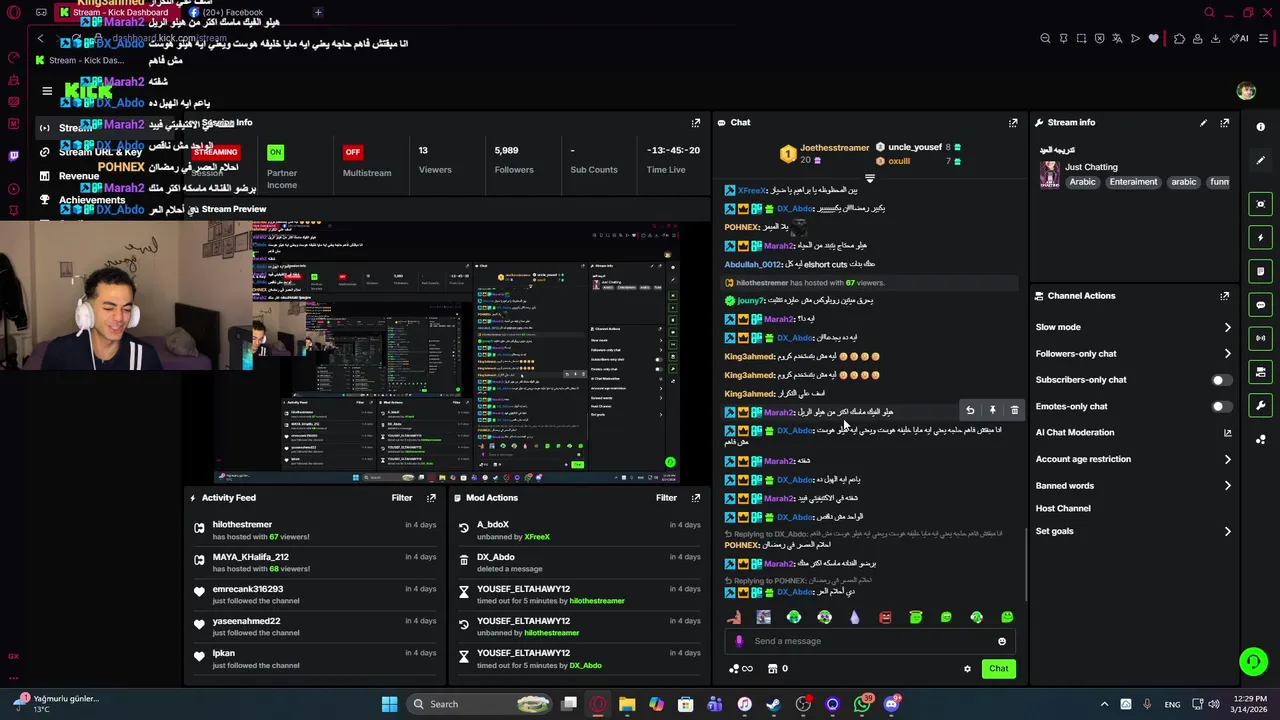
Task: Open Revenue in the sidebar
Action: tap(79, 176)
